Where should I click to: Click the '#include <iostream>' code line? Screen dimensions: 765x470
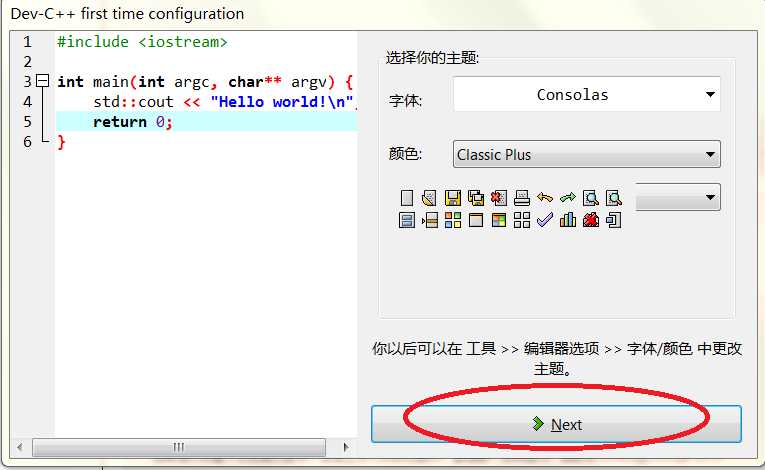(x=142, y=42)
